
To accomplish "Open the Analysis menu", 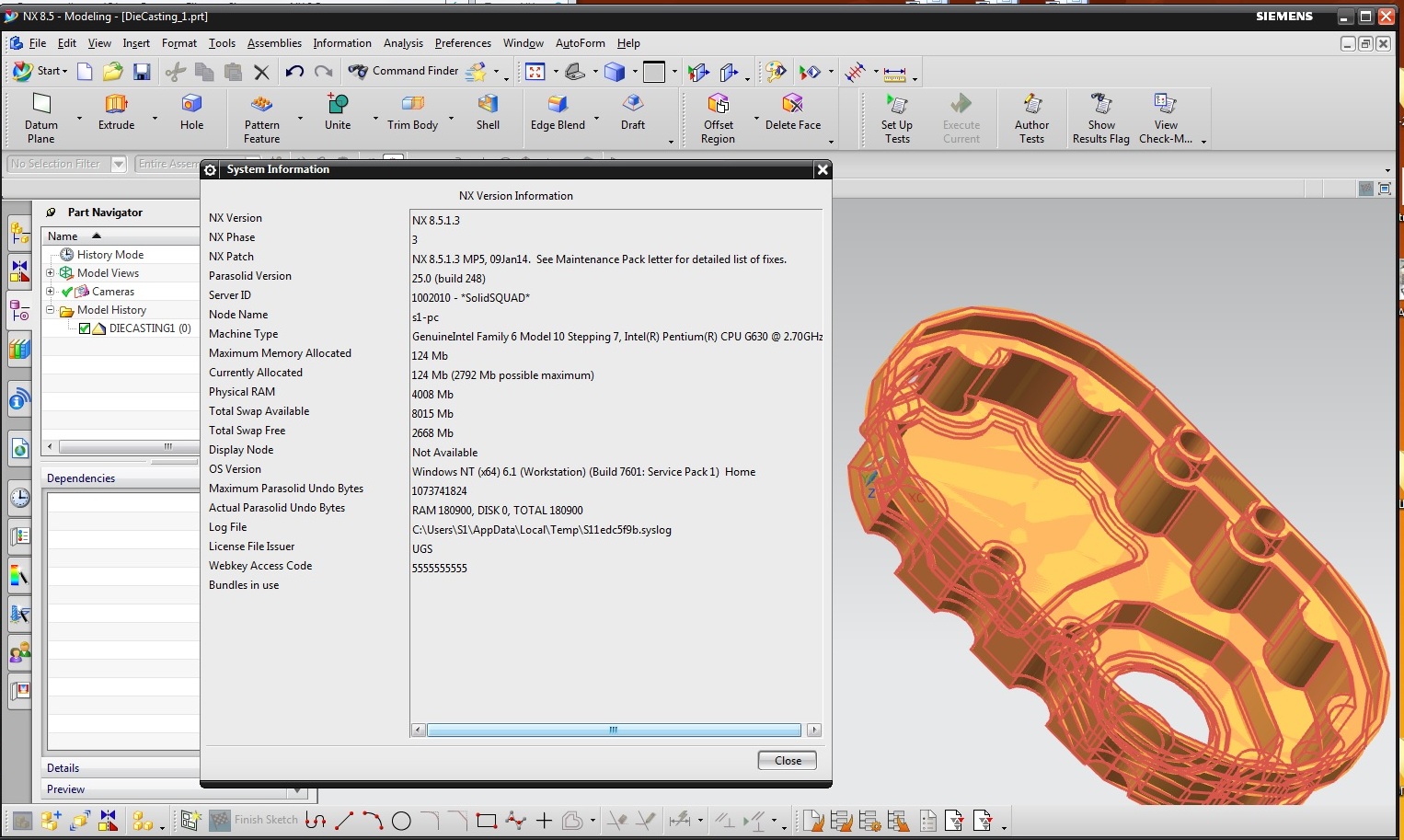I will click(403, 43).
